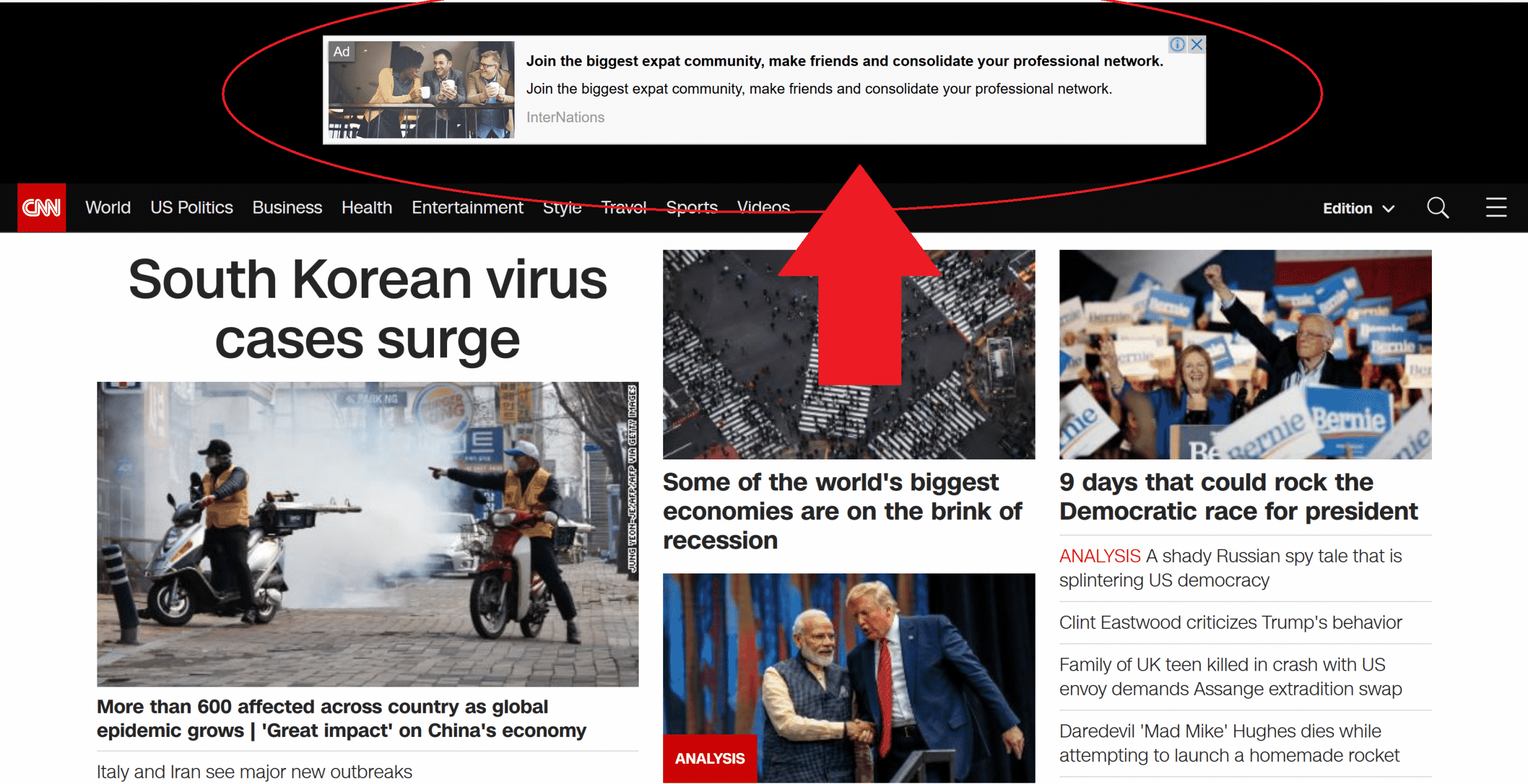
Task: Open the World section
Action: pyautogui.click(x=108, y=208)
